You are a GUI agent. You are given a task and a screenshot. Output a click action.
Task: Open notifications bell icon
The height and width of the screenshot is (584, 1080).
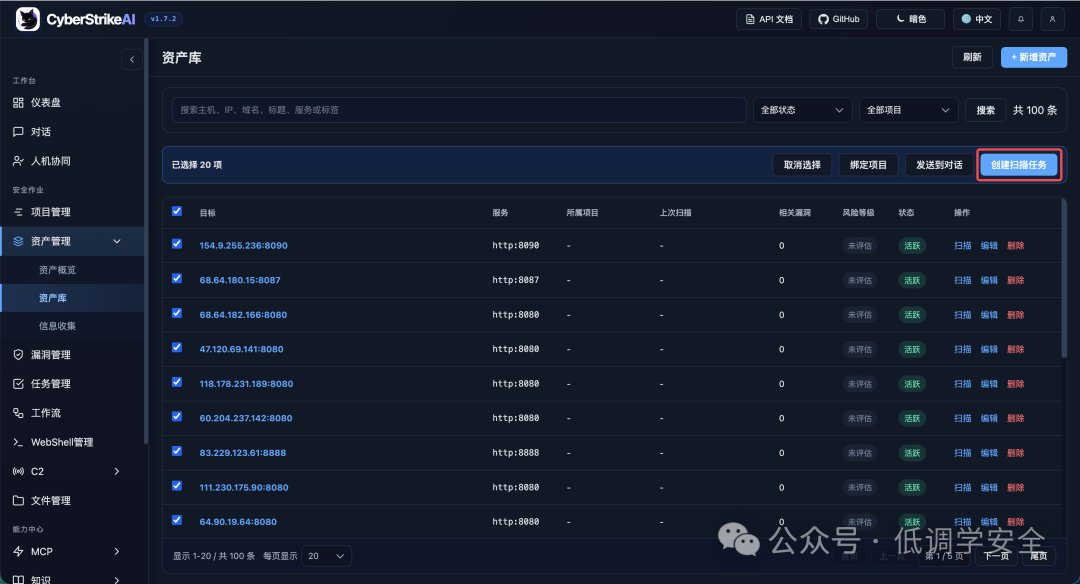click(x=1021, y=19)
